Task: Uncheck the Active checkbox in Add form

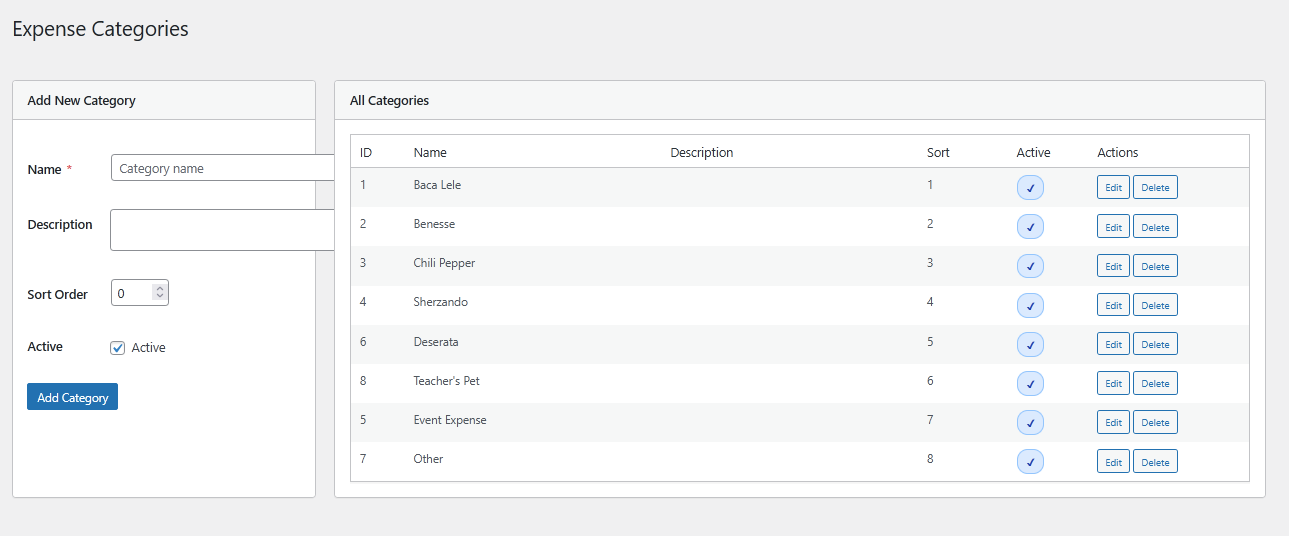Action: [x=118, y=348]
